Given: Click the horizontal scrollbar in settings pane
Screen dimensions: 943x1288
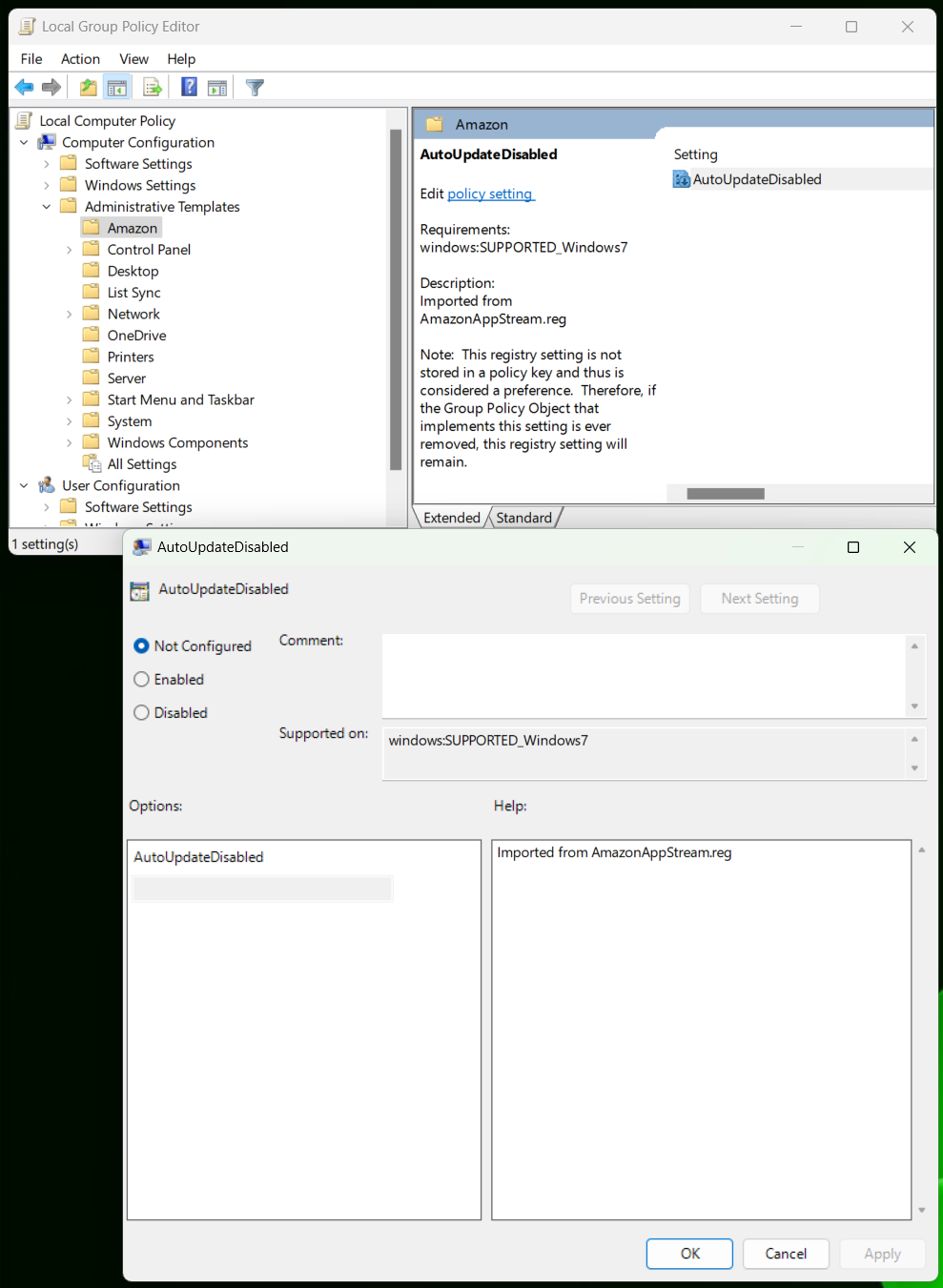Looking at the screenshot, I should click(725, 494).
